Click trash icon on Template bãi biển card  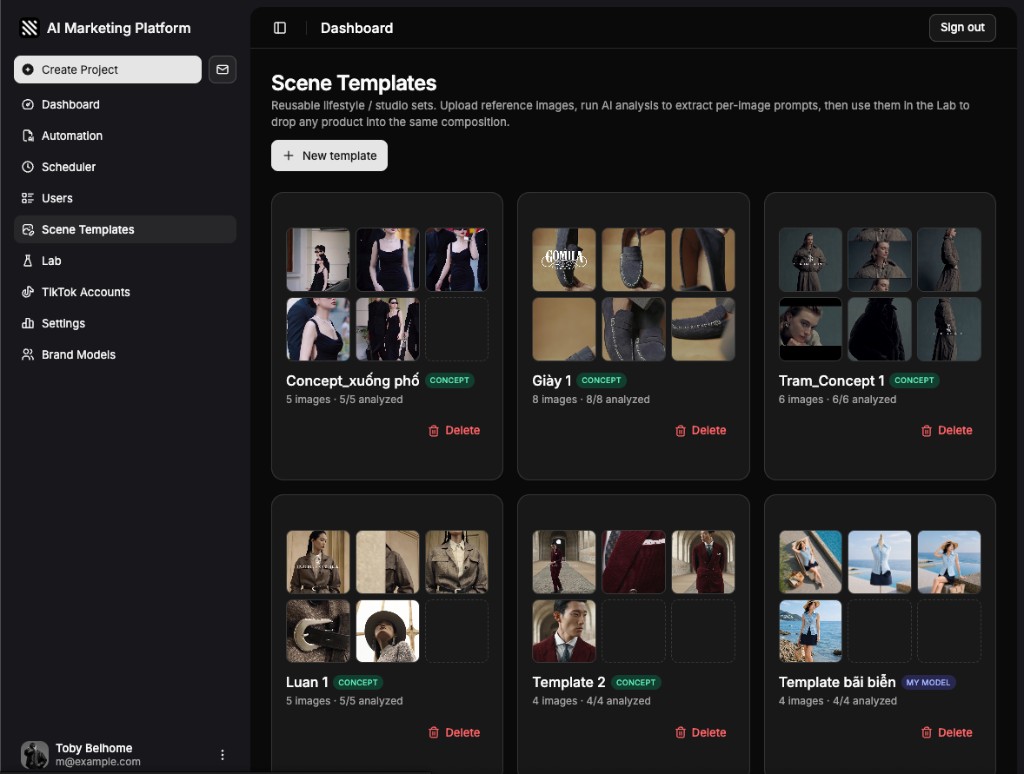point(926,732)
